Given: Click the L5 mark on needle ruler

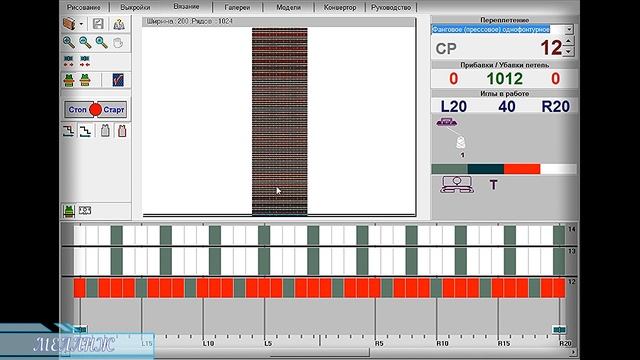Looking at the screenshot, I should click(268, 344).
